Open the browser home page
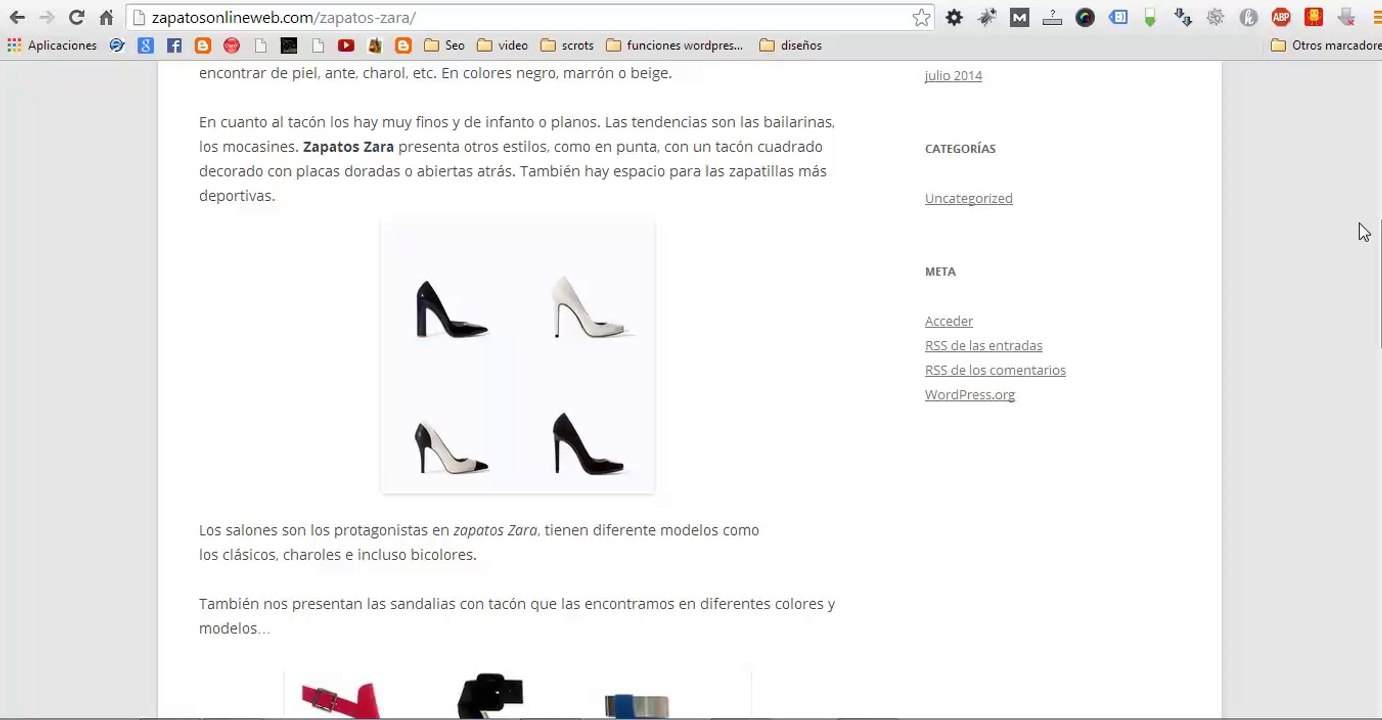The image size is (1382, 720). click(106, 17)
